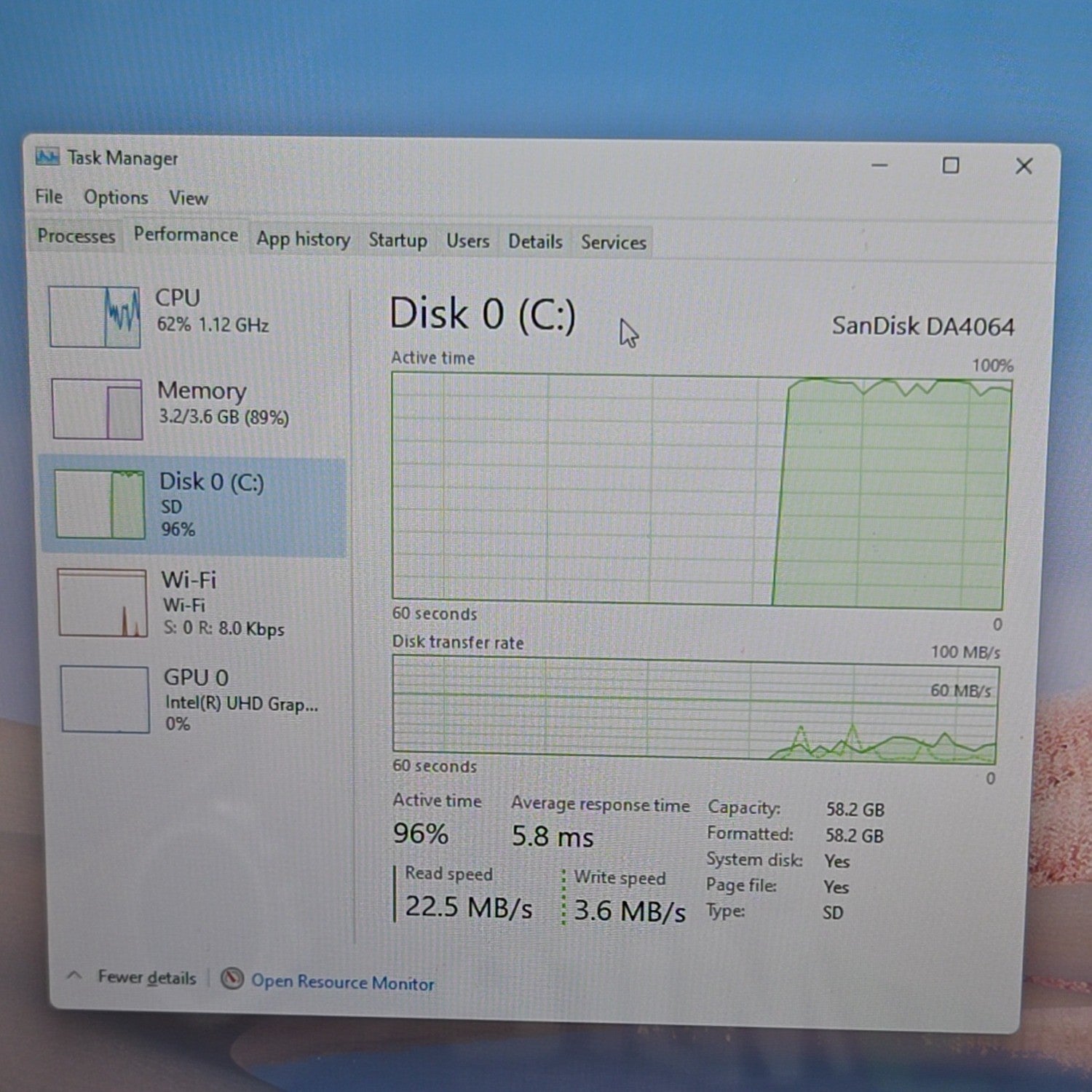Image resolution: width=1092 pixels, height=1092 pixels.
Task: Open the Options menu
Action: [x=116, y=197]
